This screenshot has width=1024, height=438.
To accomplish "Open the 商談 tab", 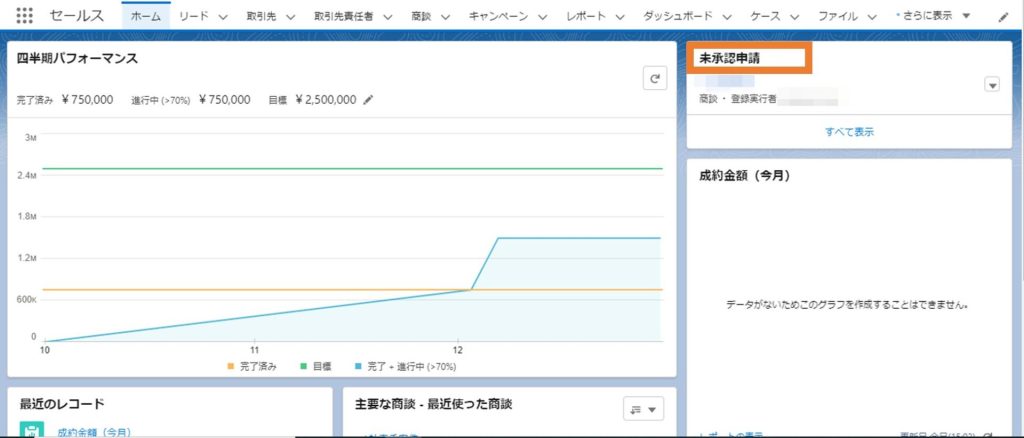I will (421, 17).
